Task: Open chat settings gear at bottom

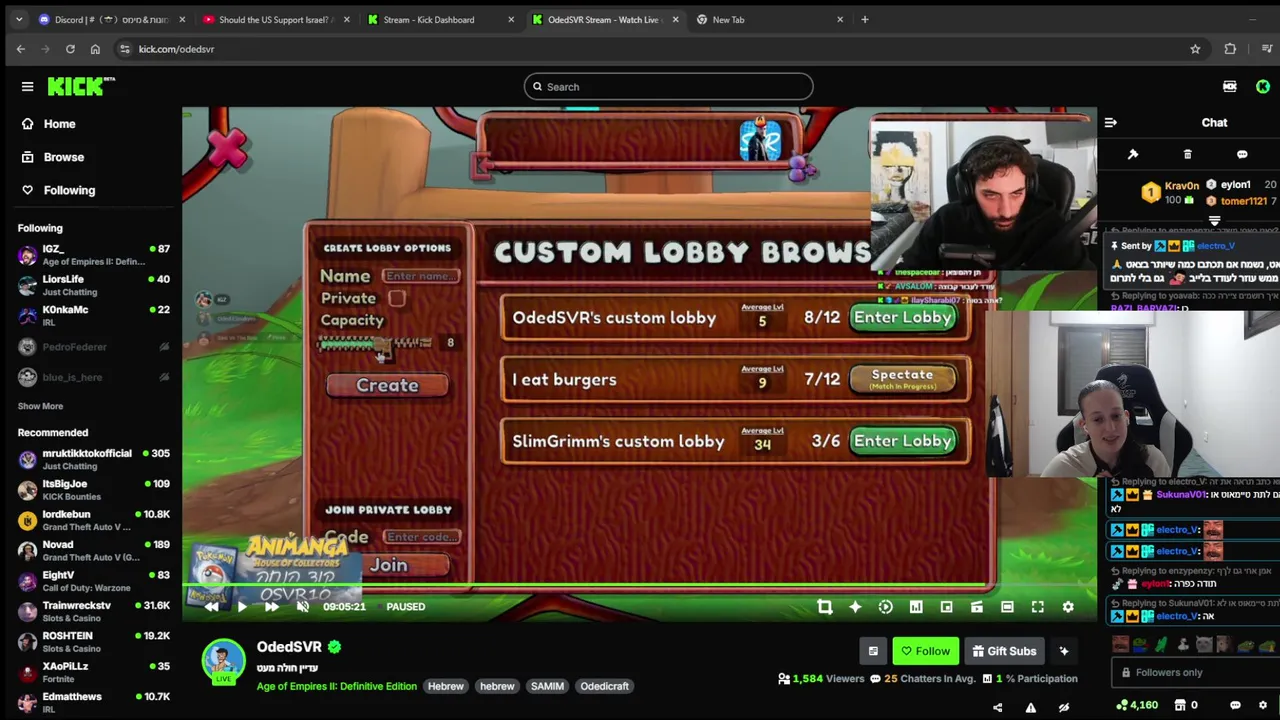Action: 1263,705
